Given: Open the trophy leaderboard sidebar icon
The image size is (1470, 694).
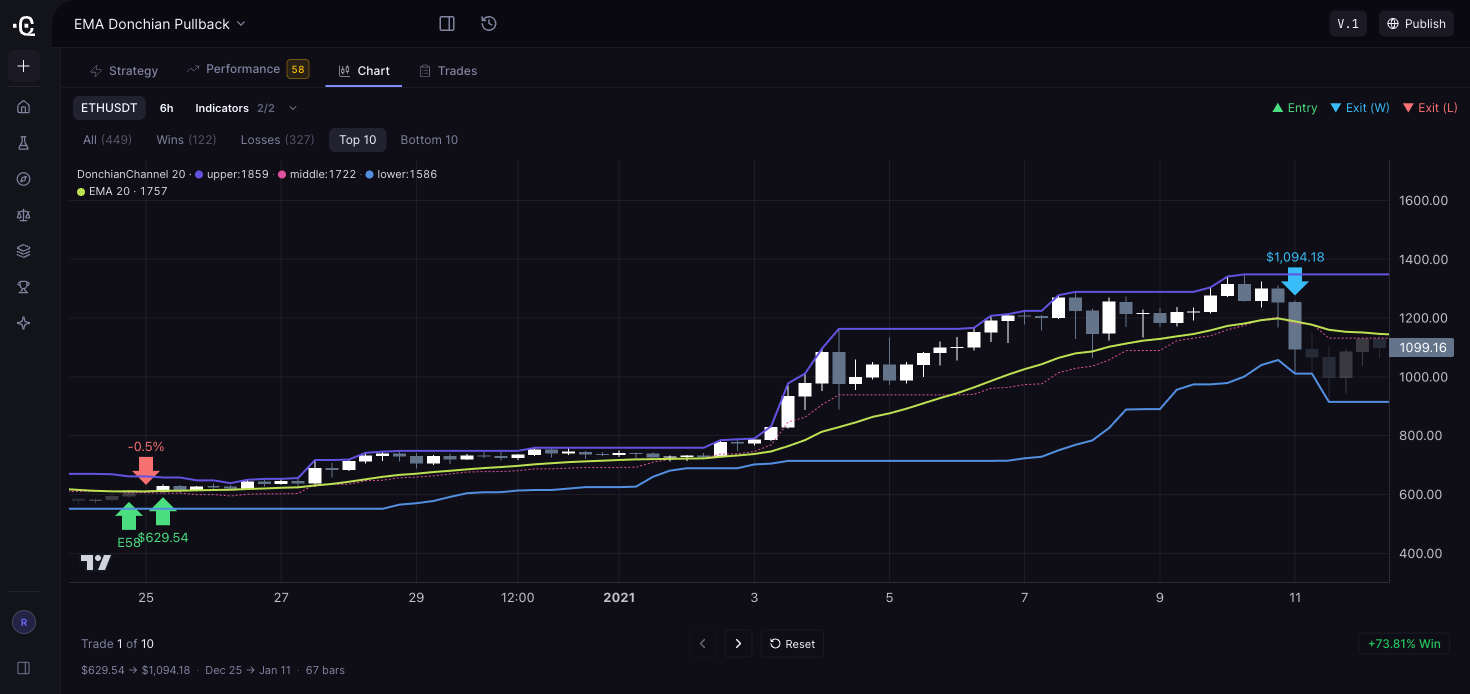Looking at the screenshot, I should coord(24,287).
